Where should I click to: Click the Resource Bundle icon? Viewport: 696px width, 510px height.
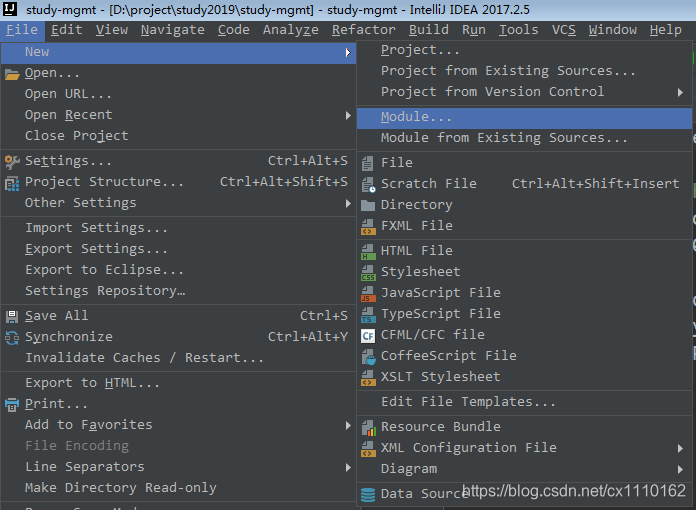pos(368,428)
